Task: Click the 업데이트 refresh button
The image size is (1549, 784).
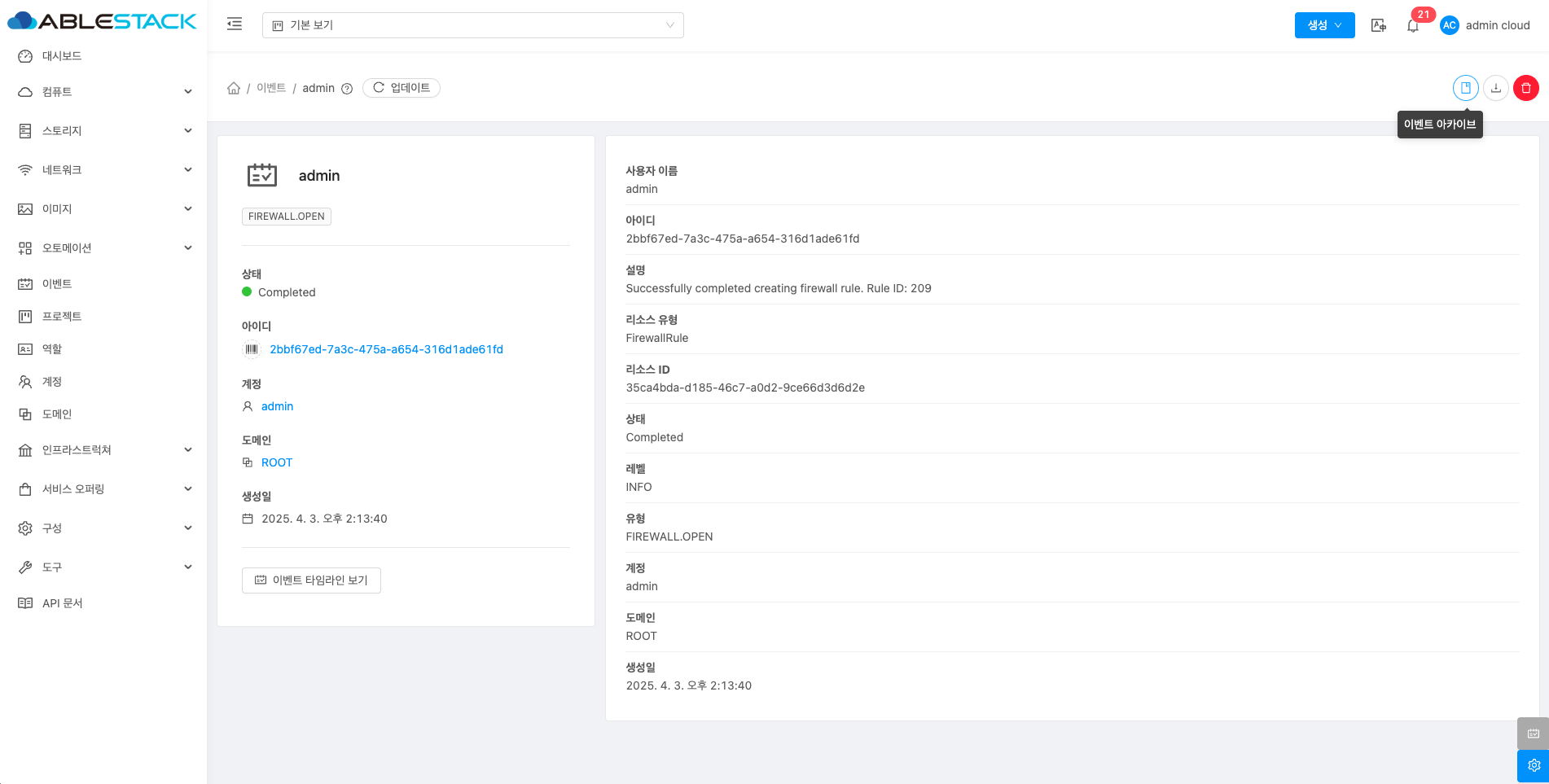Action: (x=402, y=88)
